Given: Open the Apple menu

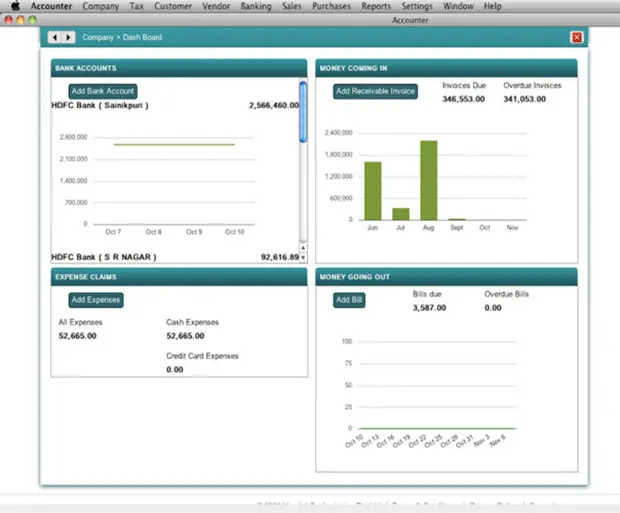Looking at the screenshot, I should 15,6.
